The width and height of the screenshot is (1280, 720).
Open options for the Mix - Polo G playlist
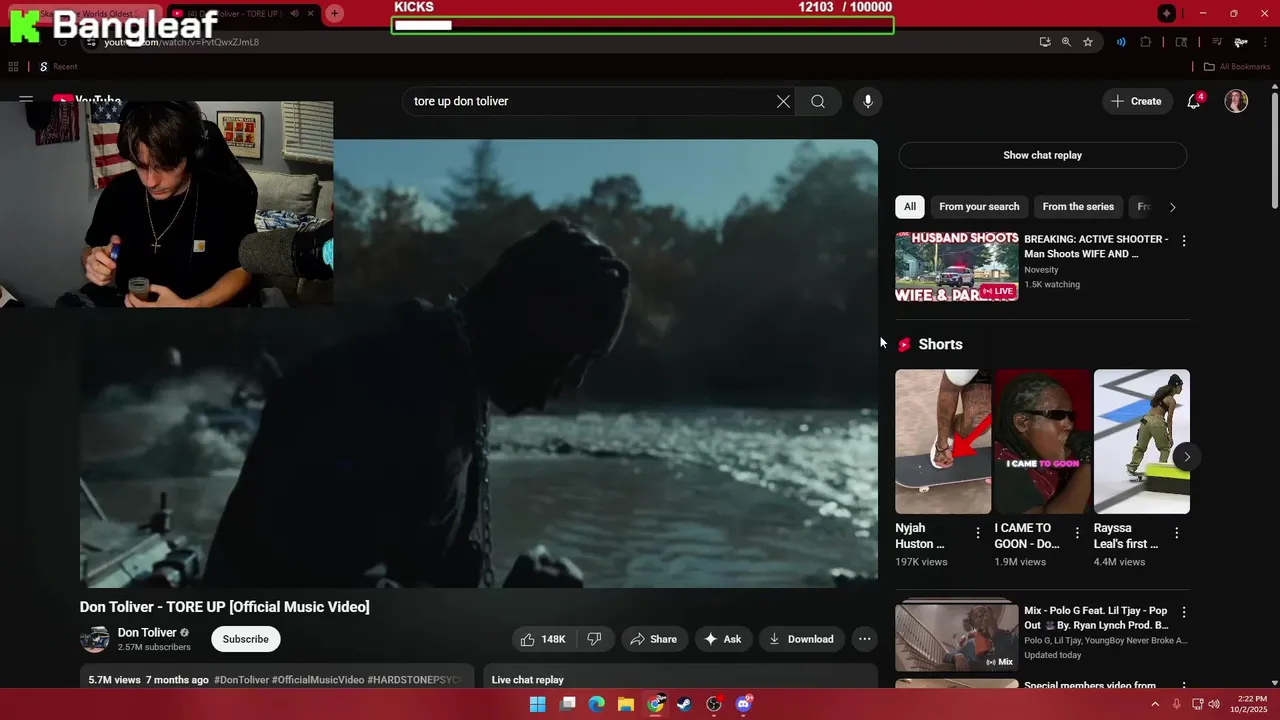[1184, 612]
